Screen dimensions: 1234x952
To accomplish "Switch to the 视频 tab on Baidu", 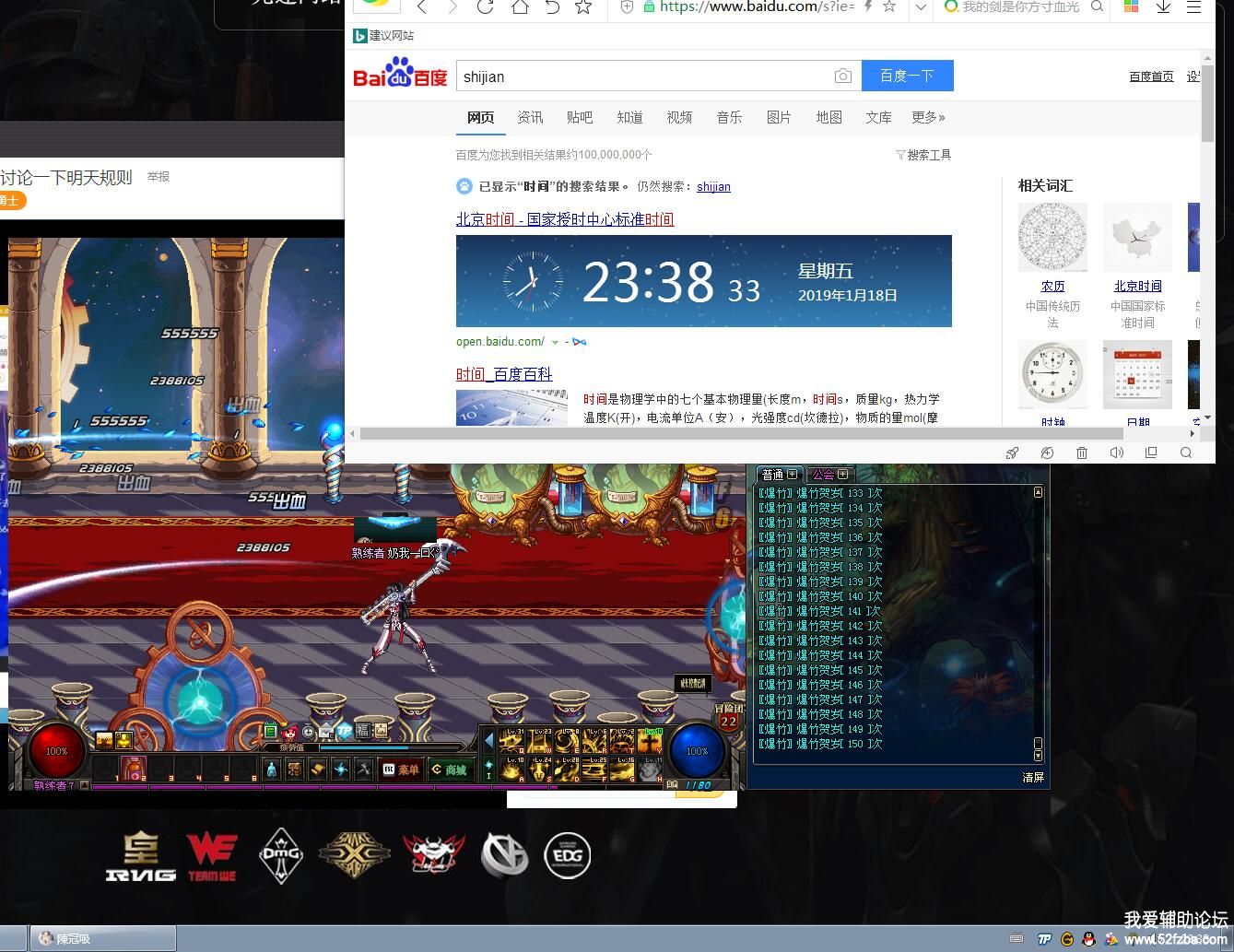I will click(x=679, y=117).
